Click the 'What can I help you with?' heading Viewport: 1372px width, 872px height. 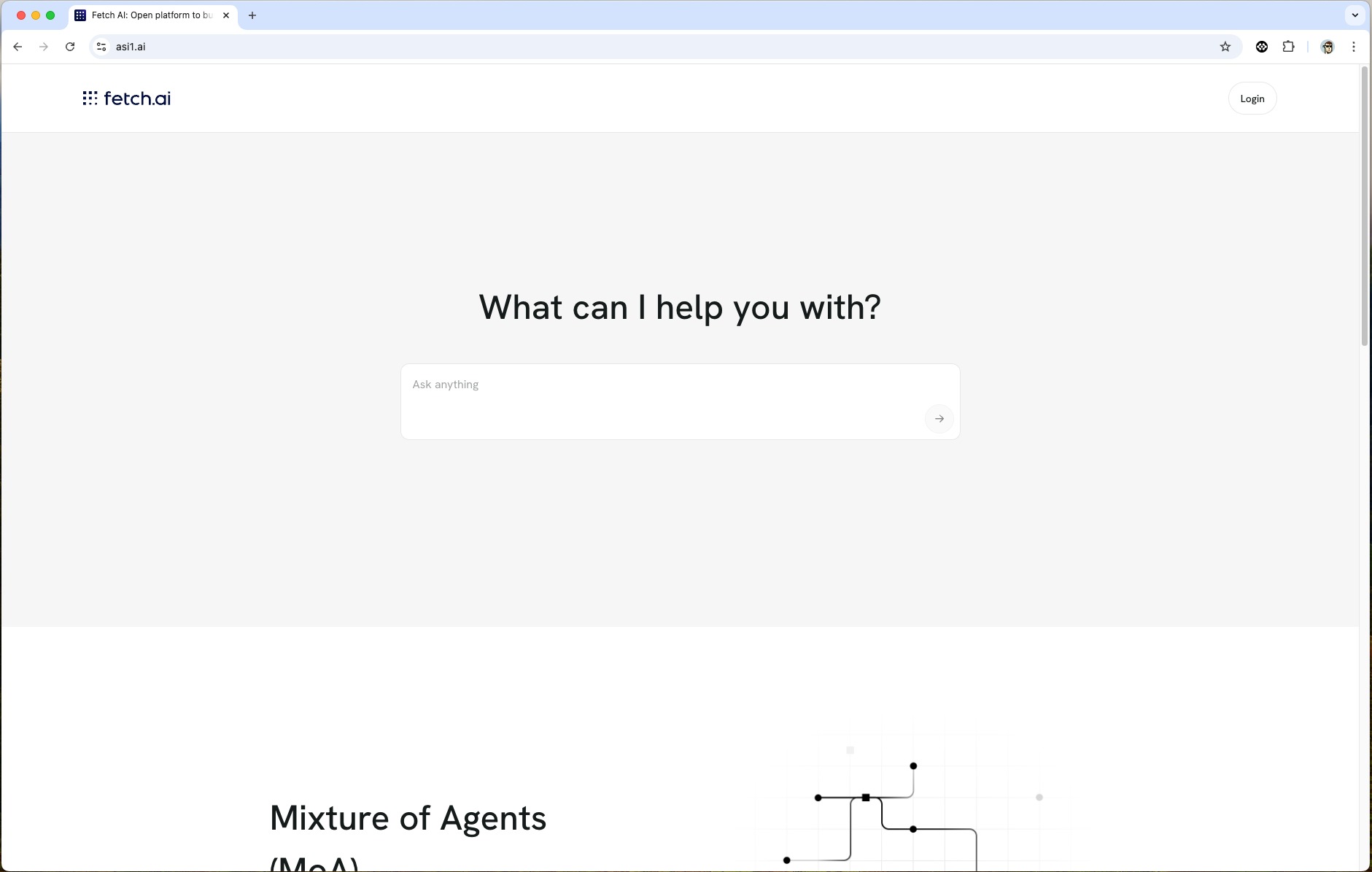click(x=680, y=307)
